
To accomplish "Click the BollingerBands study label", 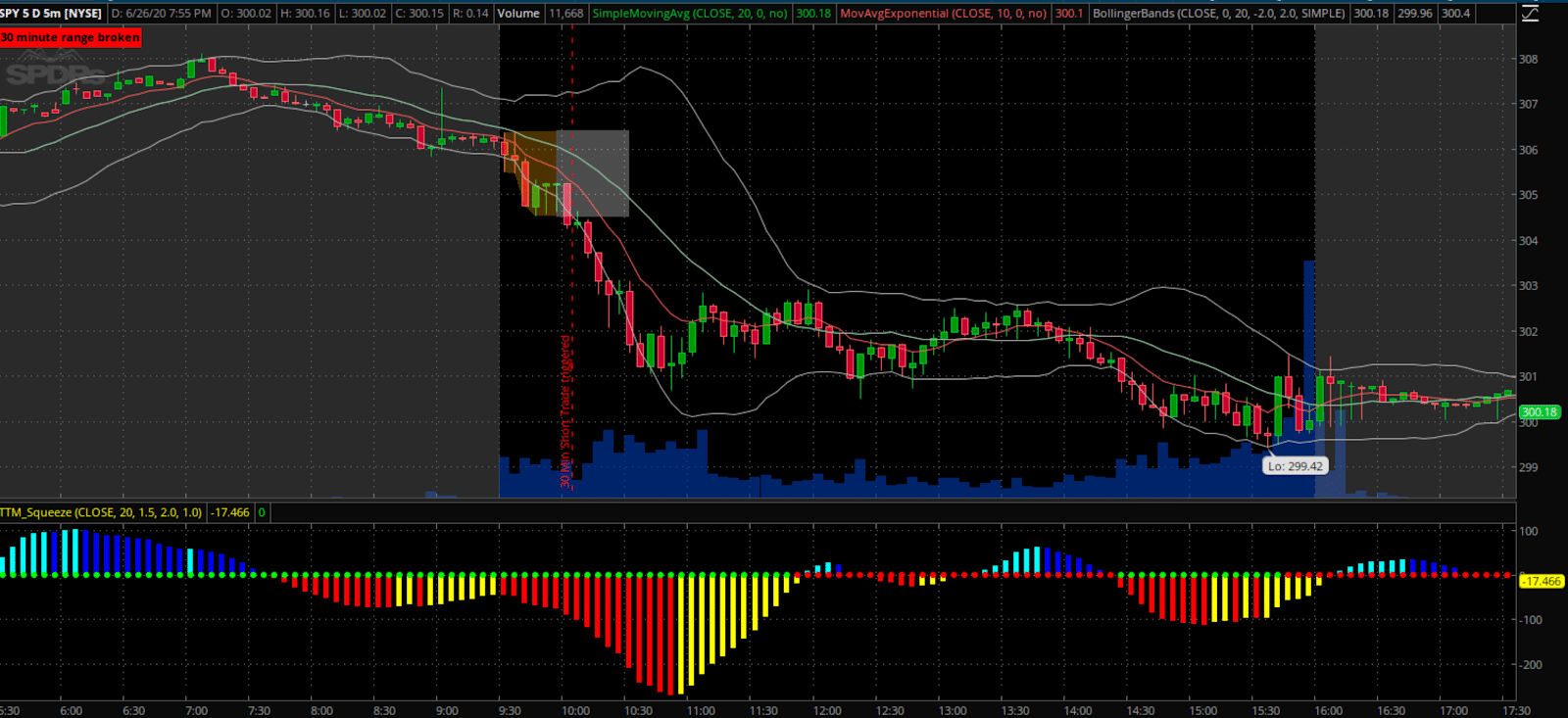I will pyautogui.click(x=1219, y=14).
